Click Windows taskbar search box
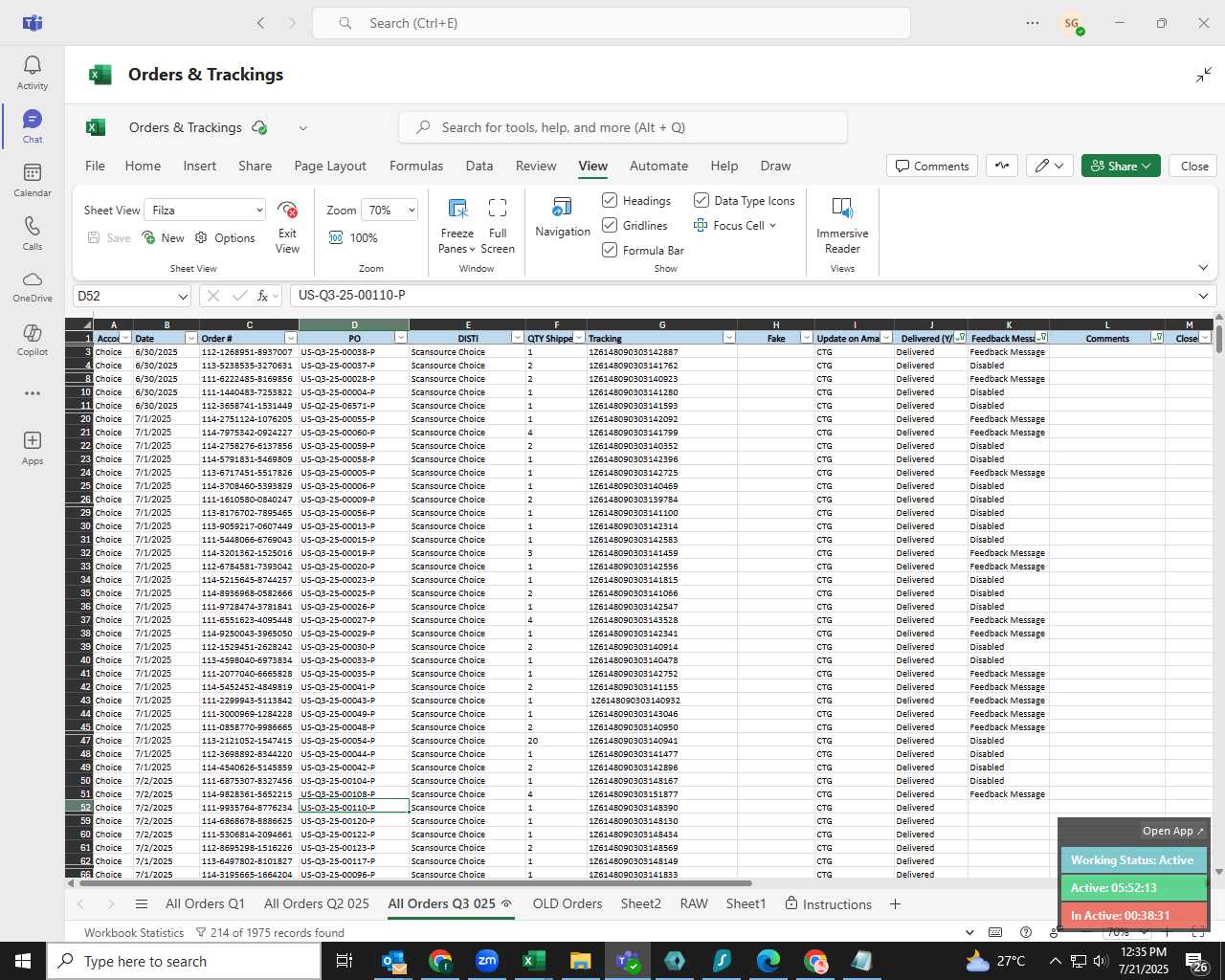Viewport: 1225px width, 980px height. tap(184, 961)
